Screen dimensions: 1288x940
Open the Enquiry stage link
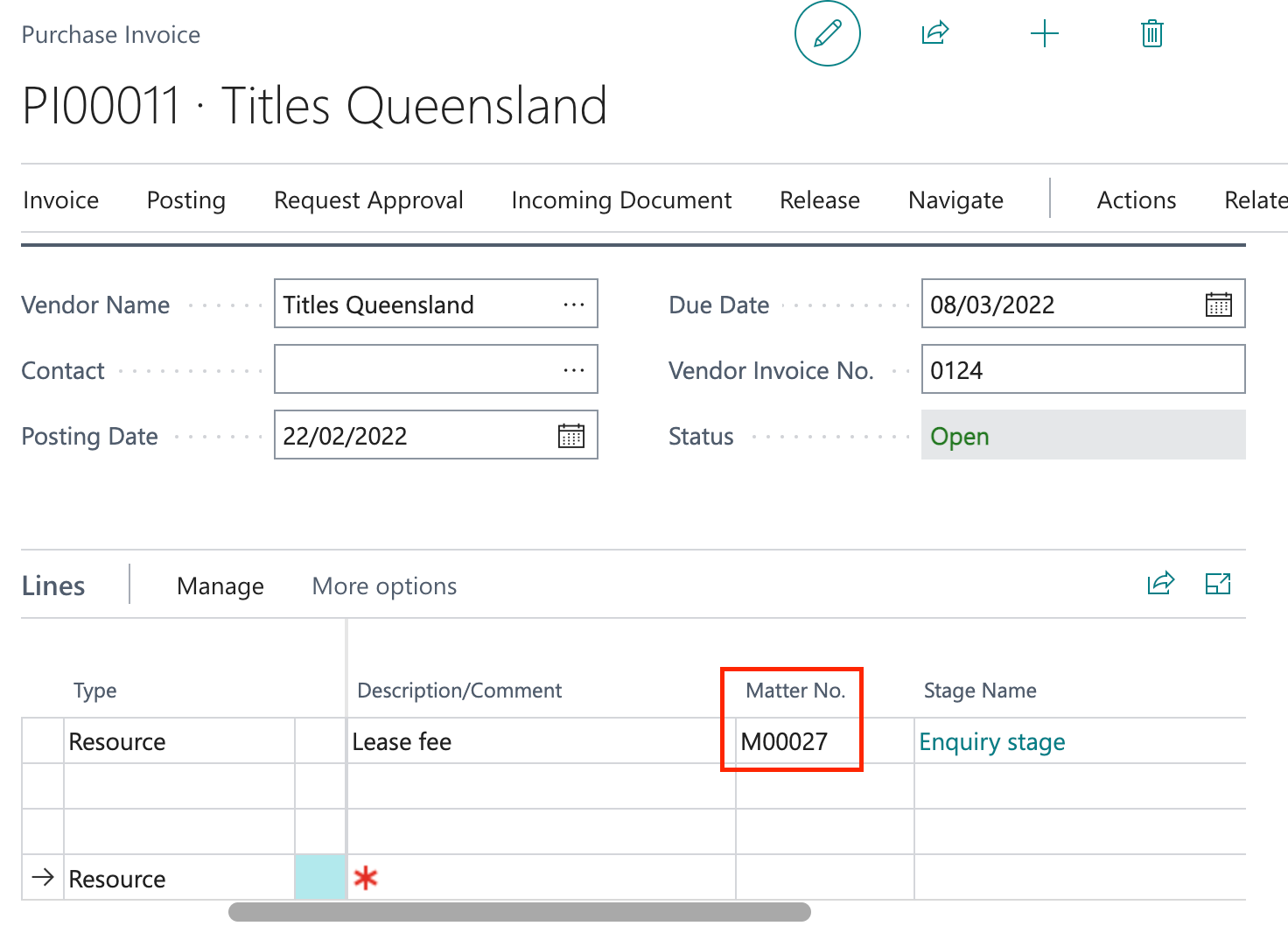pyautogui.click(x=992, y=742)
